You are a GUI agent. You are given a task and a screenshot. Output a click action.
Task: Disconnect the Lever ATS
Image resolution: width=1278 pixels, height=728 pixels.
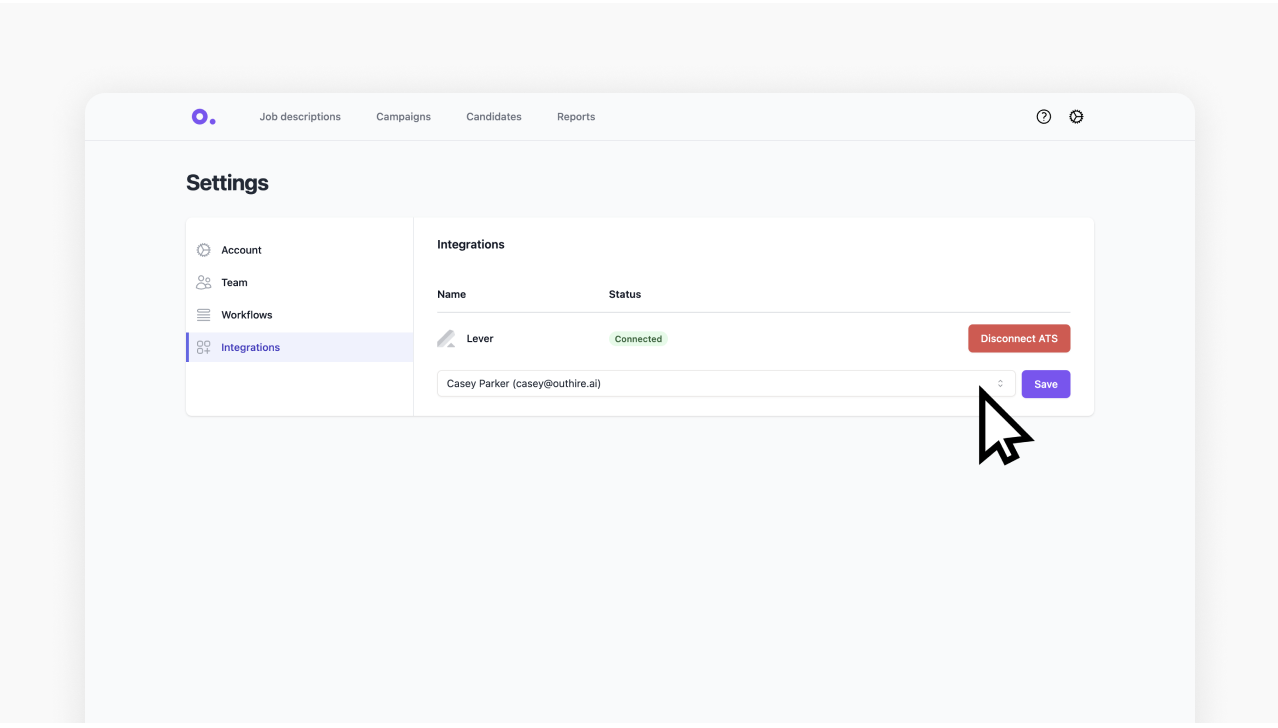pyautogui.click(x=1019, y=338)
